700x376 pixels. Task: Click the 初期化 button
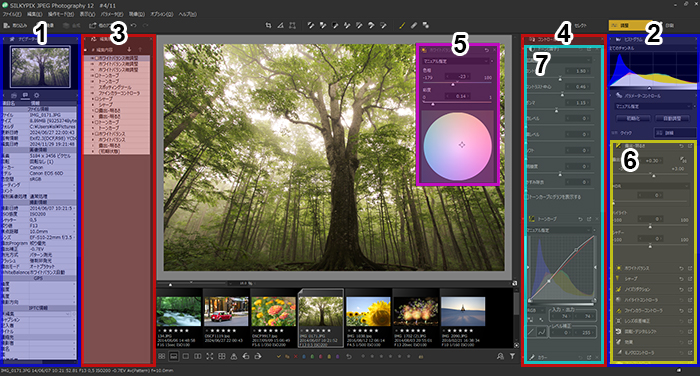pyautogui.click(x=633, y=119)
